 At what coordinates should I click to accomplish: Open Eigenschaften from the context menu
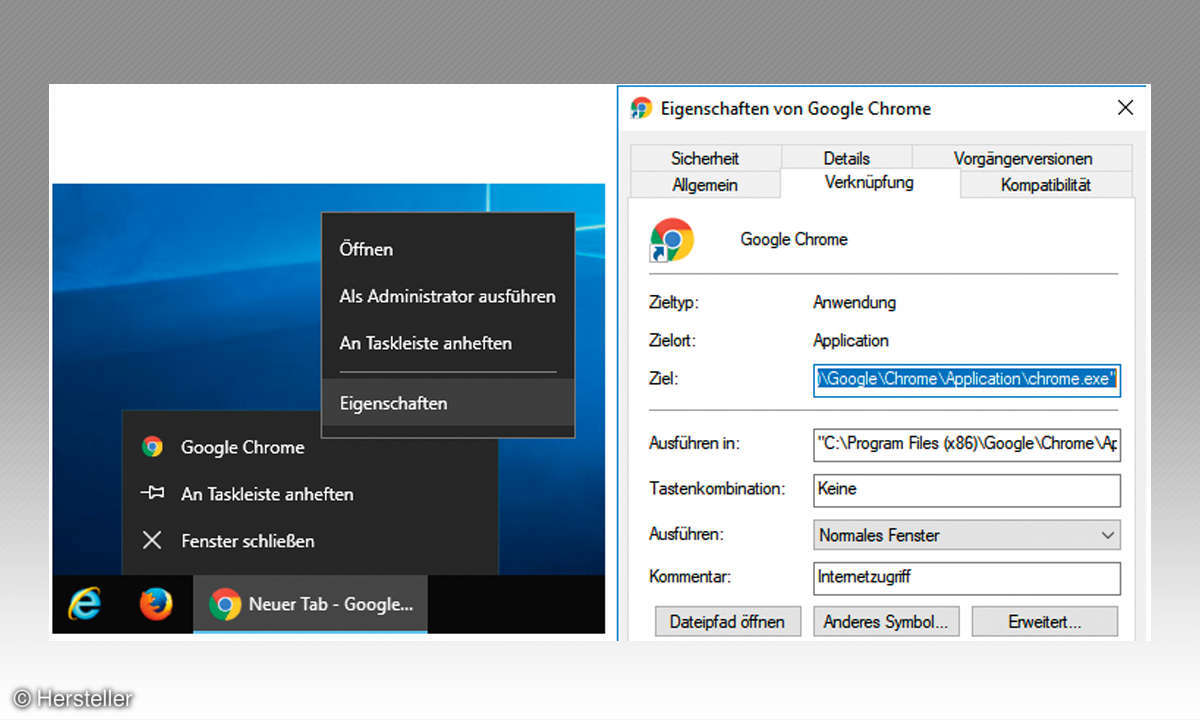448,403
